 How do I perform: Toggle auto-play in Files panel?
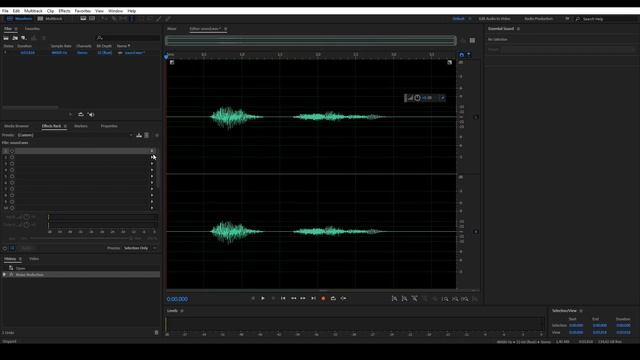[91, 115]
